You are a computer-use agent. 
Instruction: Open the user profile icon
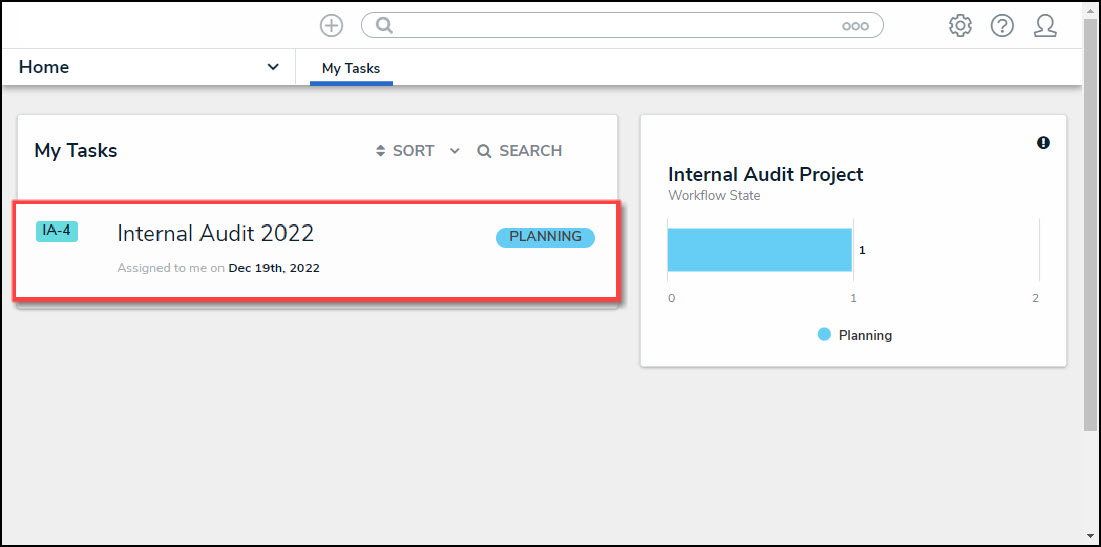tap(1045, 26)
